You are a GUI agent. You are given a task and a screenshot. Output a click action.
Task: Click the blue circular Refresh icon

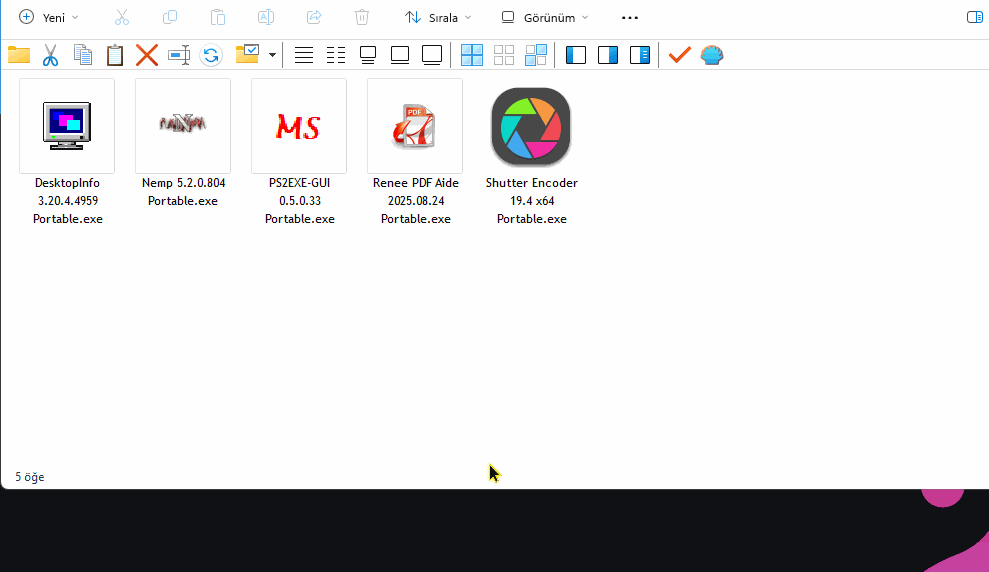[211, 55]
